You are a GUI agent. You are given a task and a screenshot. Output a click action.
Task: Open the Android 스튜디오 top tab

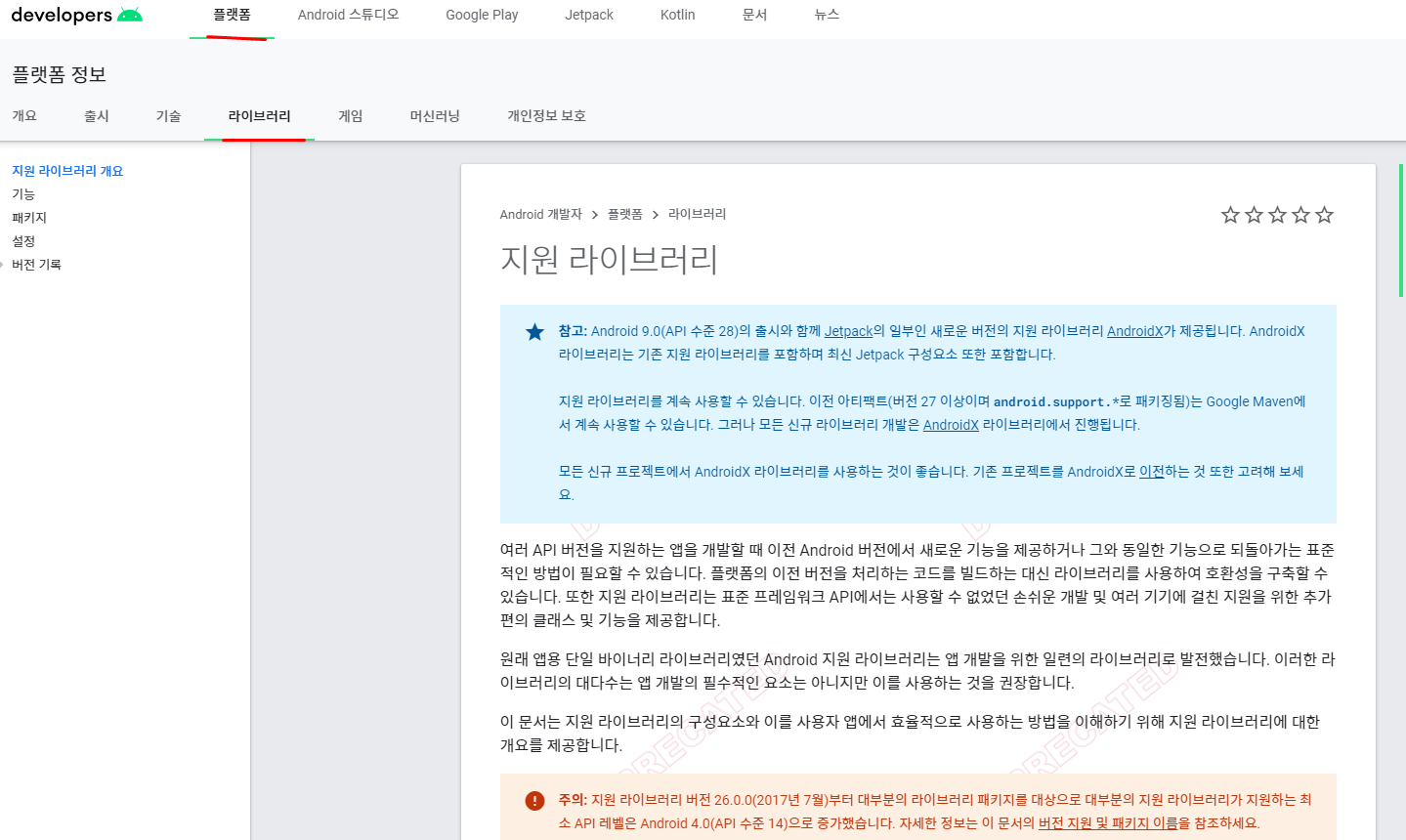(x=348, y=15)
